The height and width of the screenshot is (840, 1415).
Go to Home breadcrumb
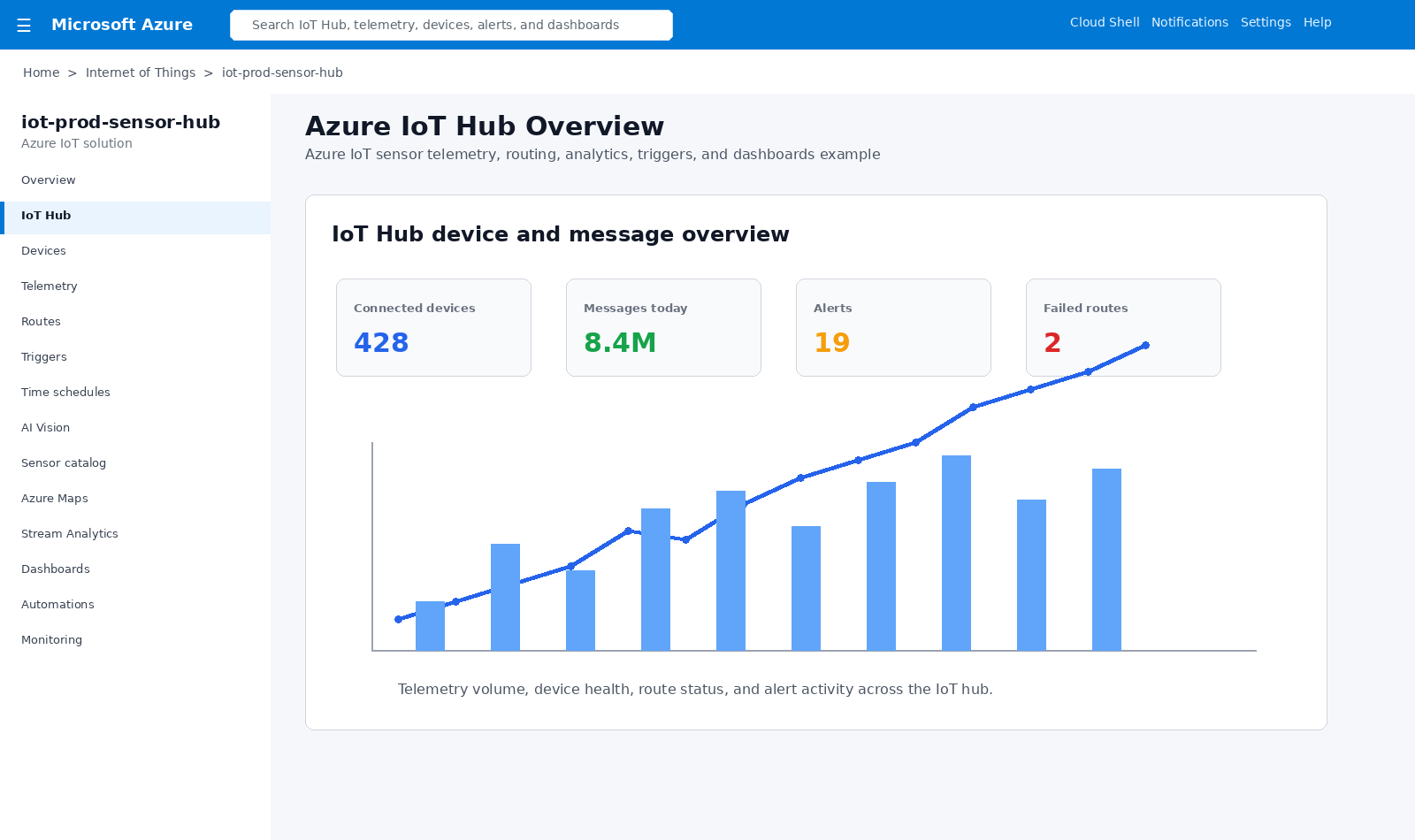click(42, 73)
